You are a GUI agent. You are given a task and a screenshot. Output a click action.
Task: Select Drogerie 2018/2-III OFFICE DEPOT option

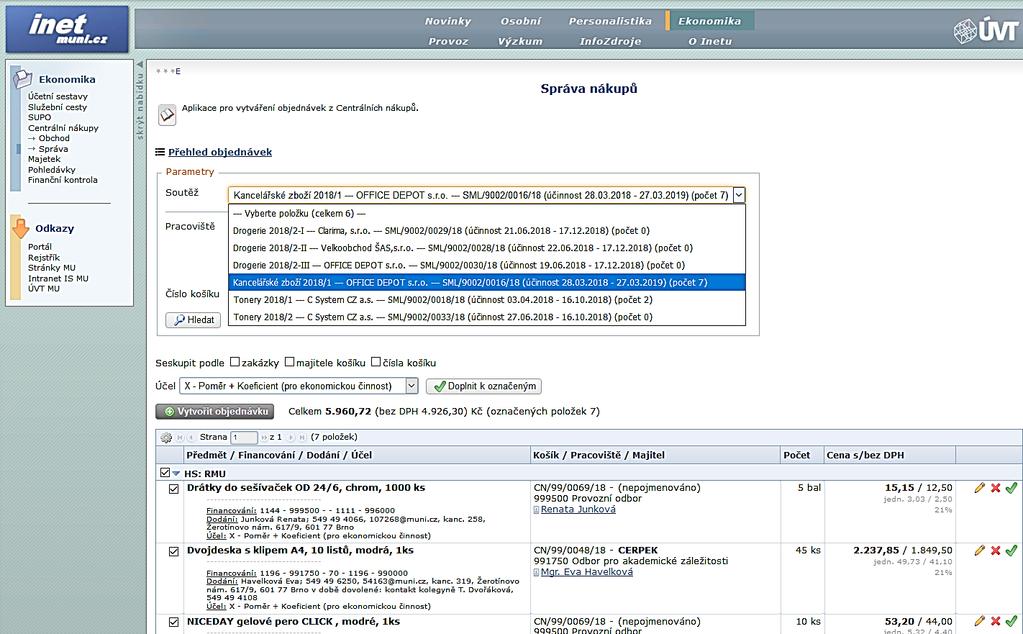point(487,265)
